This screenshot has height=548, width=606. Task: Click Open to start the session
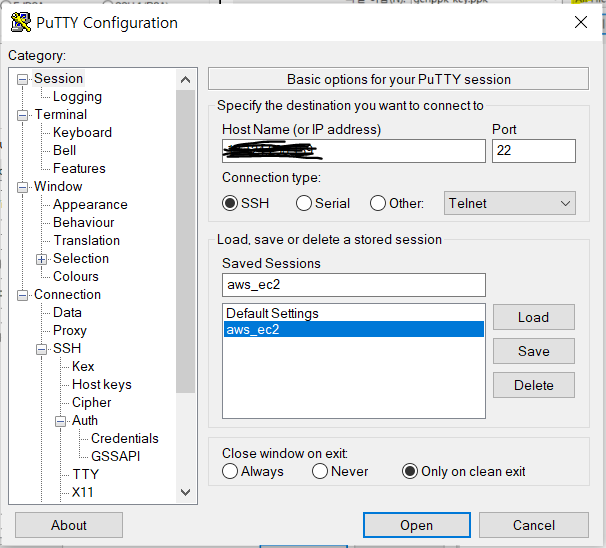417,525
